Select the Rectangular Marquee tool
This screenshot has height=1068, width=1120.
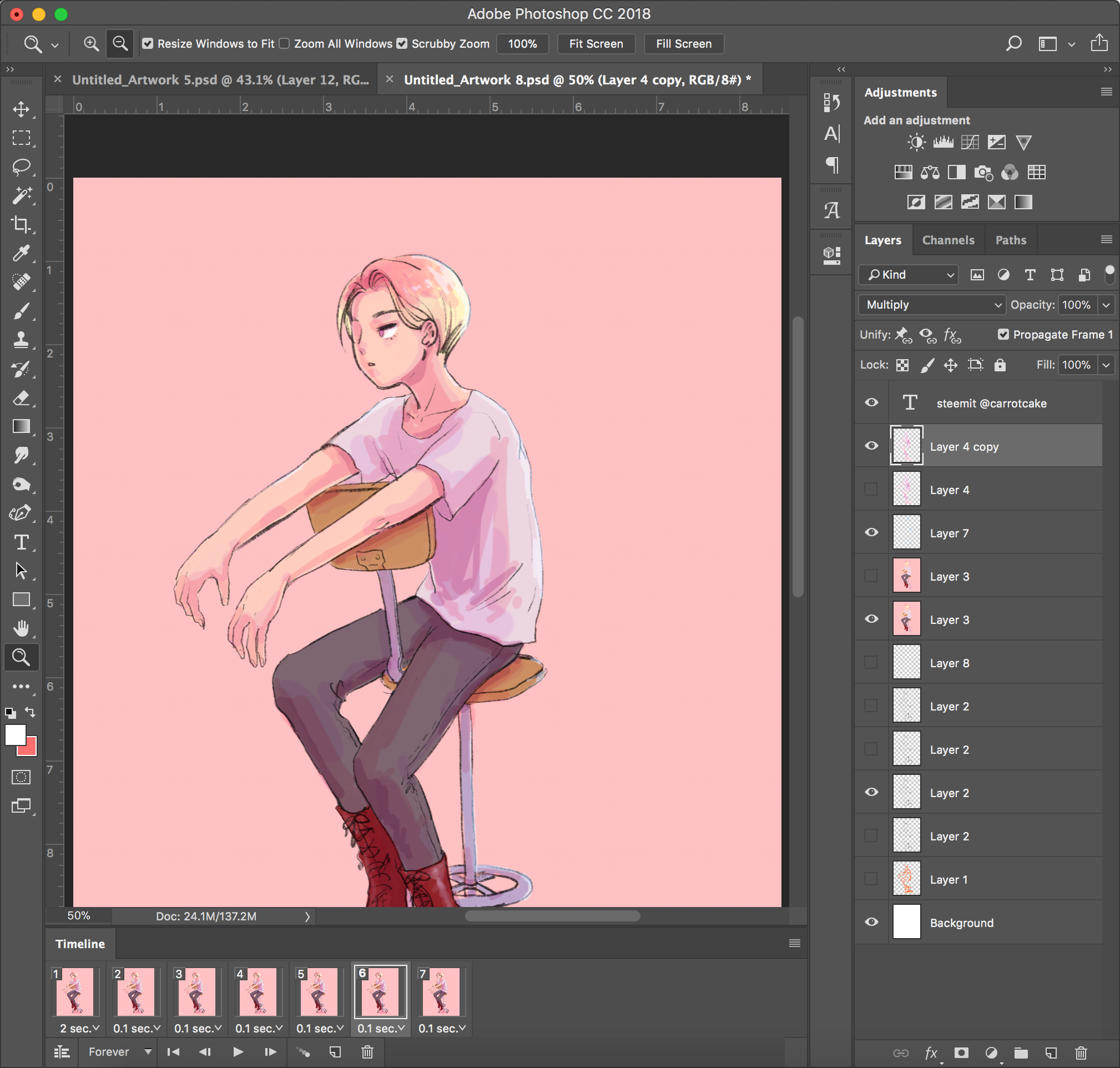(x=22, y=138)
